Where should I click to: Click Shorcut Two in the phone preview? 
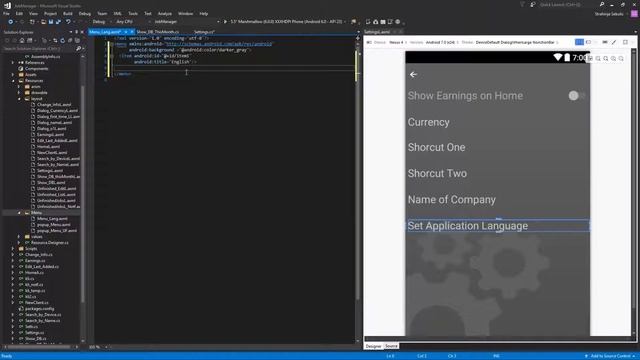(x=437, y=173)
